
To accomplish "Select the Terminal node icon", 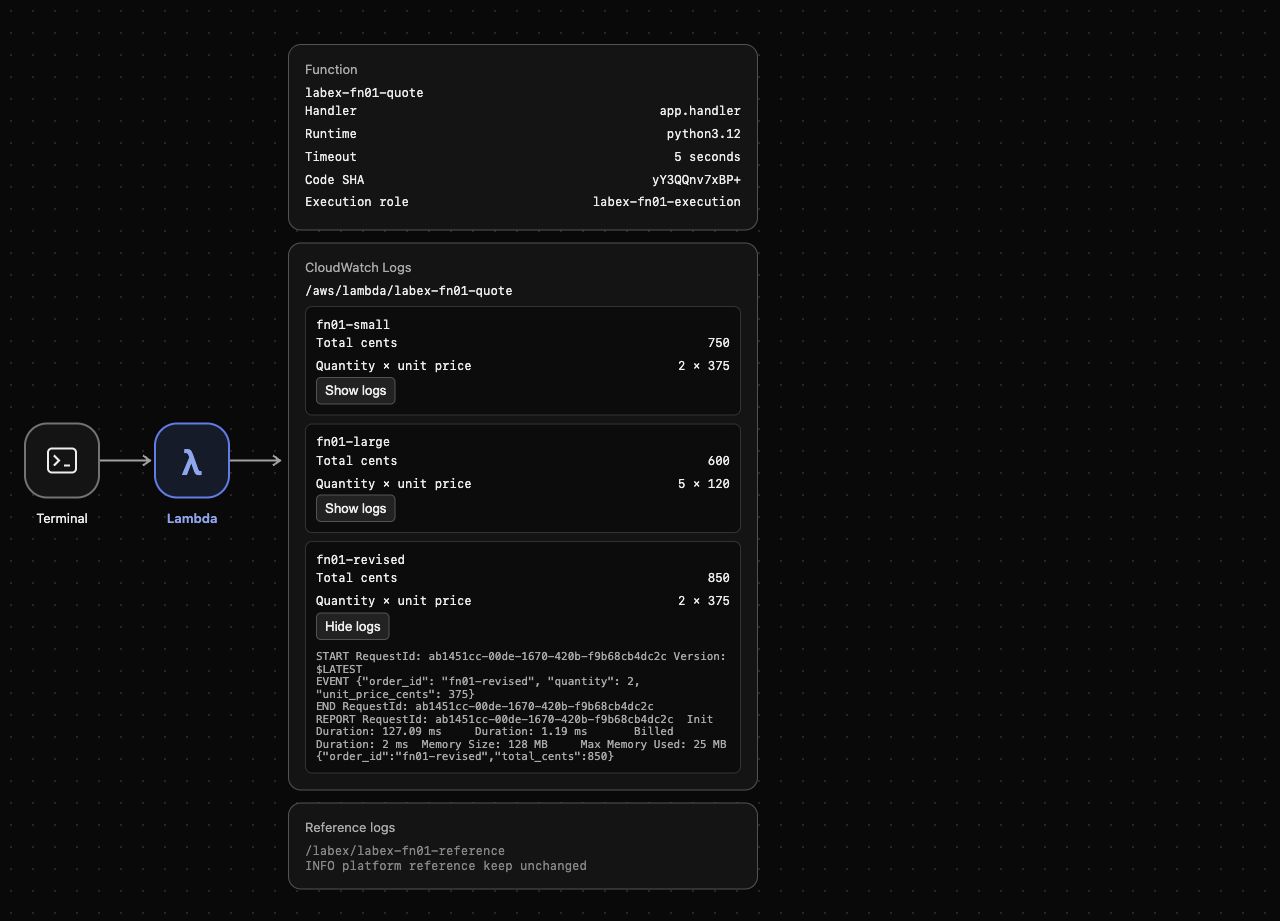I will [62, 460].
